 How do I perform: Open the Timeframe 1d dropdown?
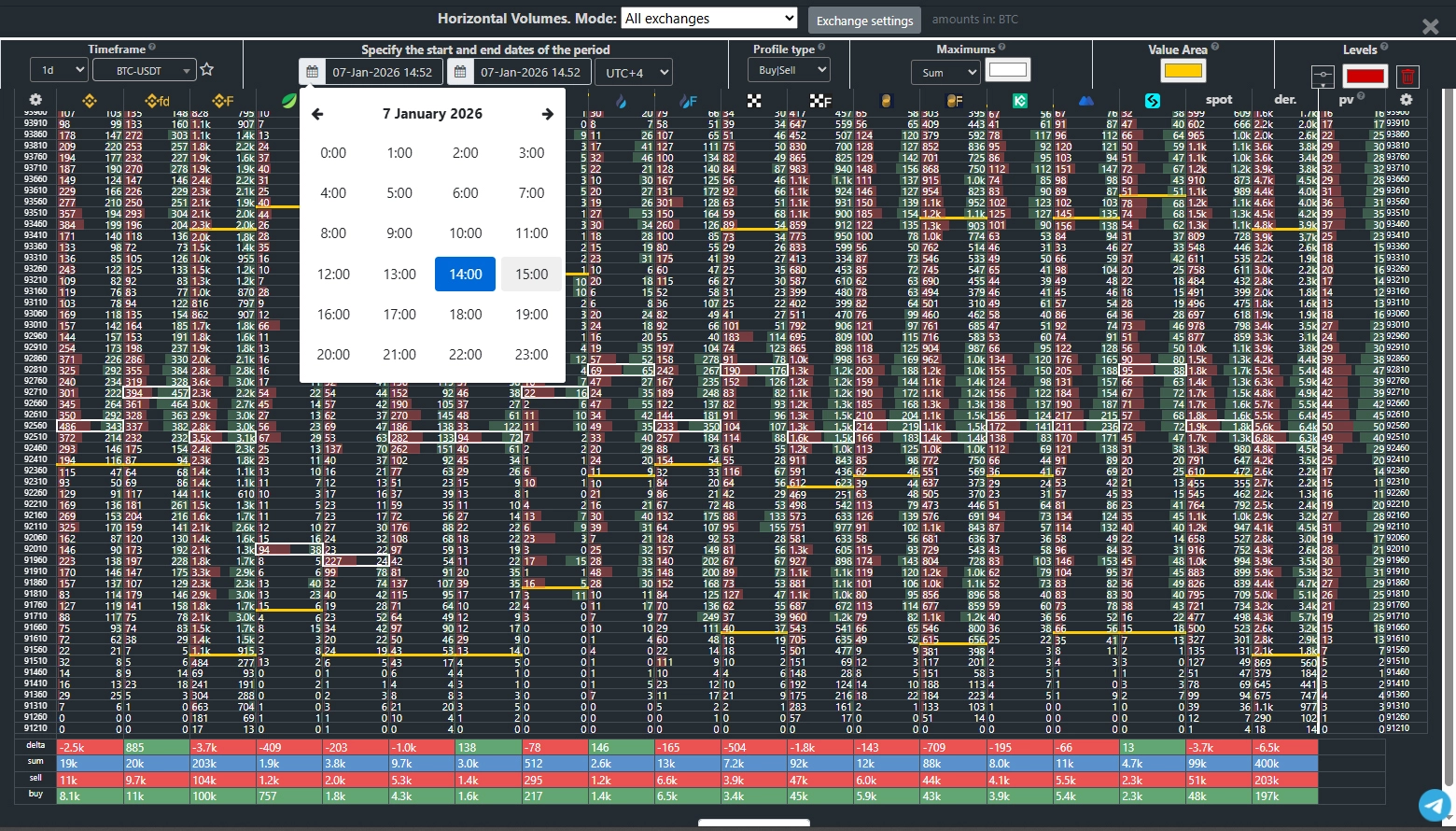(x=59, y=71)
